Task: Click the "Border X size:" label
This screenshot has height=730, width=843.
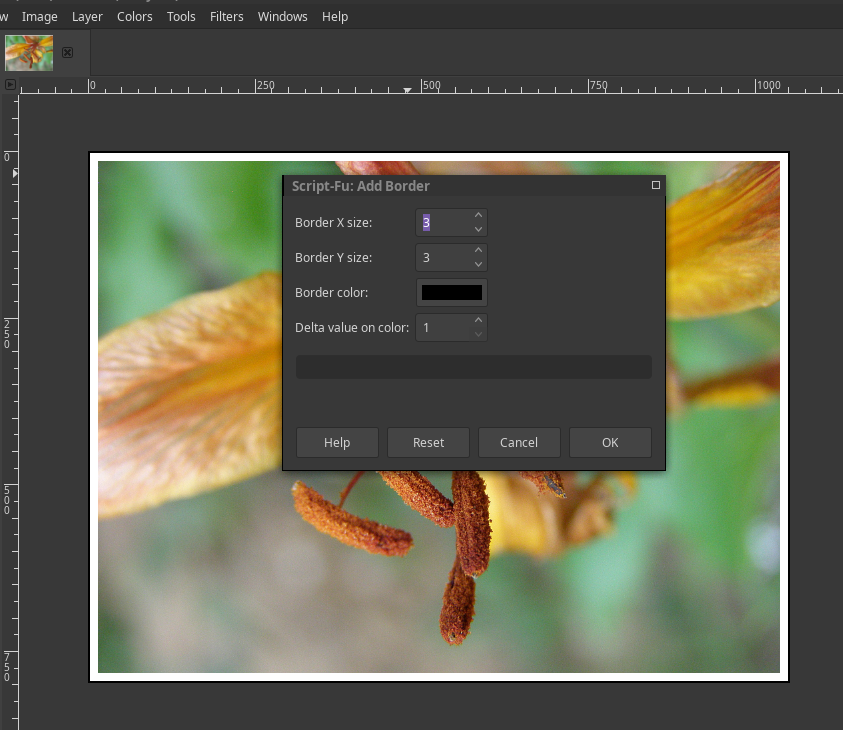Action: point(333,223)
